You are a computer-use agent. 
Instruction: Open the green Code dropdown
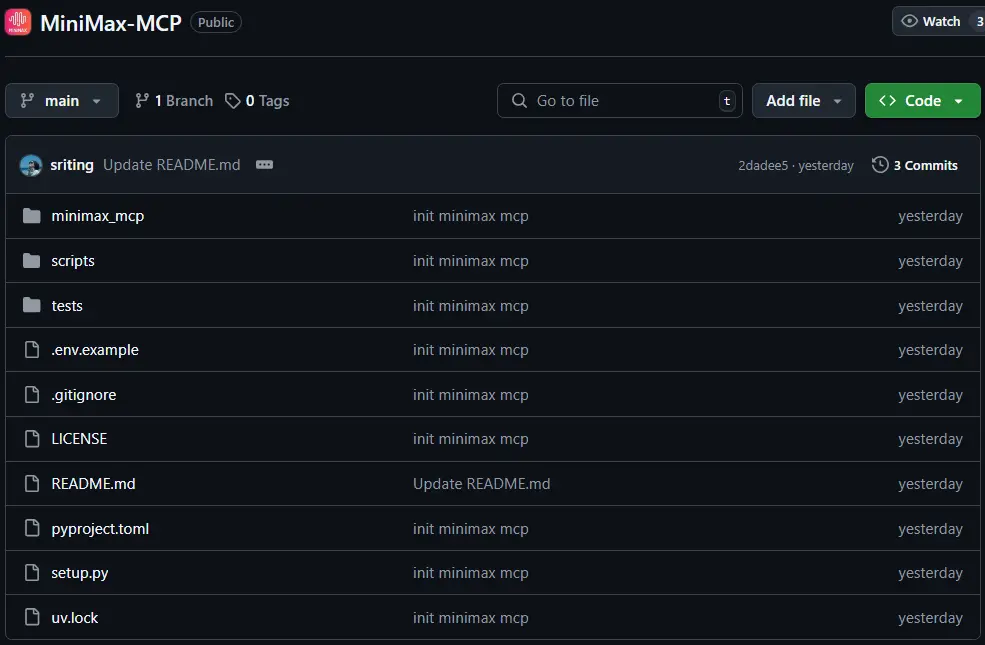tap(922, 101)
